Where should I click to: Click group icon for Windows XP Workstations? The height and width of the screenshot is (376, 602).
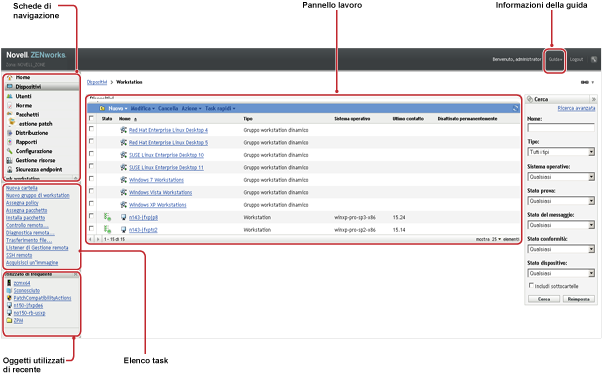(123, 205)
